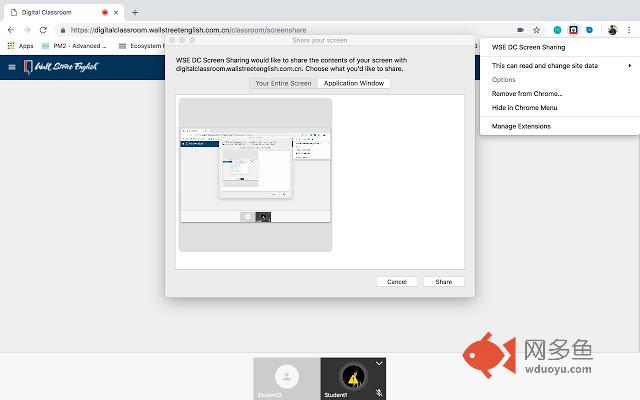
Task: Open the new tab plus button
Action: 135,13
